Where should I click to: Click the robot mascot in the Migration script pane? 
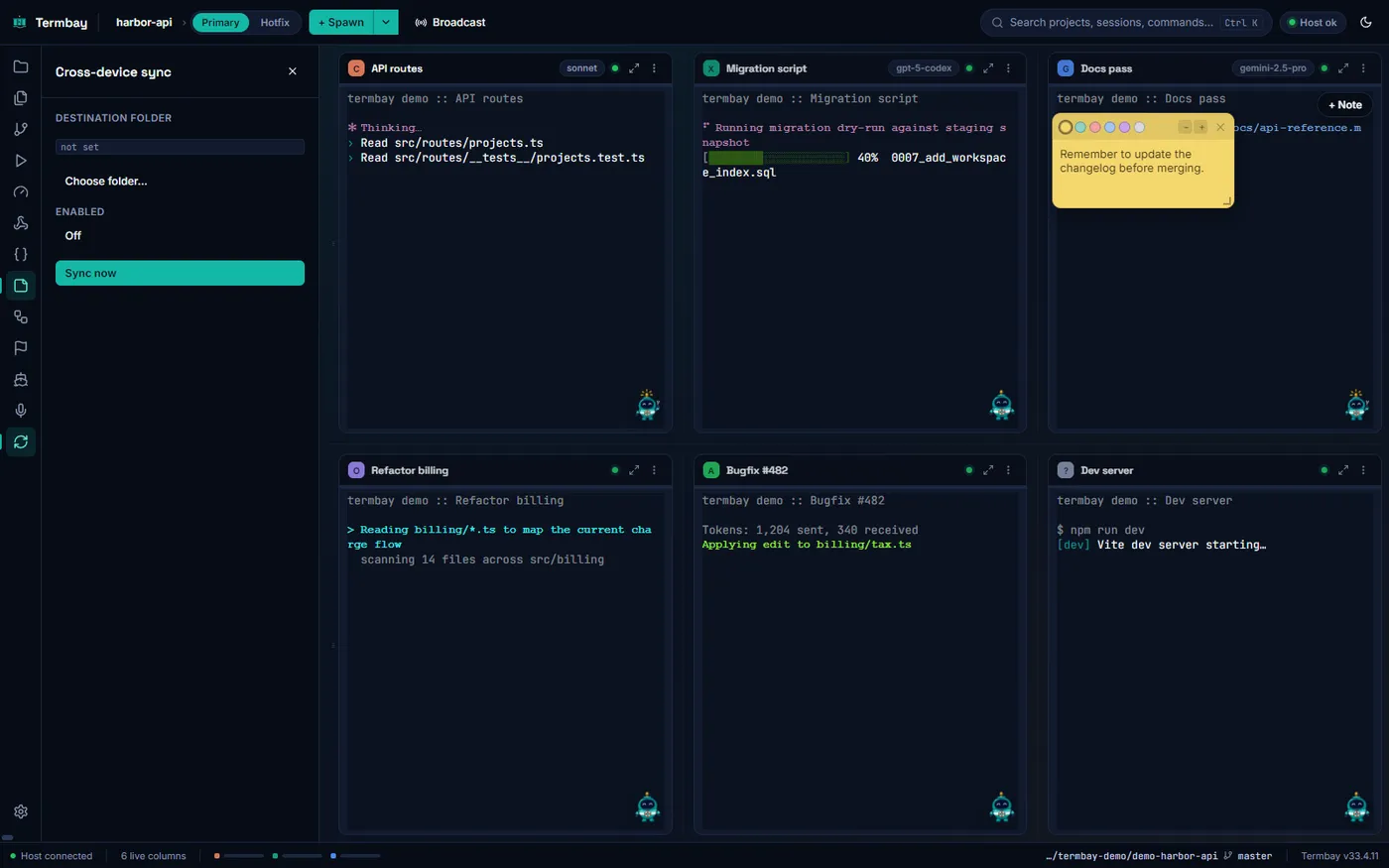tap(1002, 405)
